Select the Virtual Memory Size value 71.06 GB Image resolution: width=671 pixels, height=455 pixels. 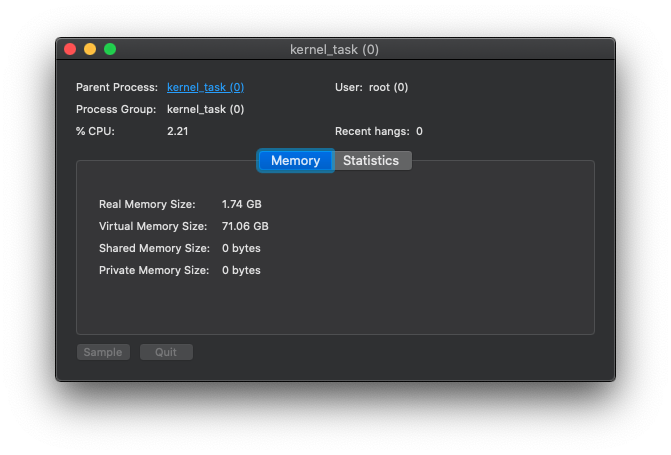click(245, 226)
